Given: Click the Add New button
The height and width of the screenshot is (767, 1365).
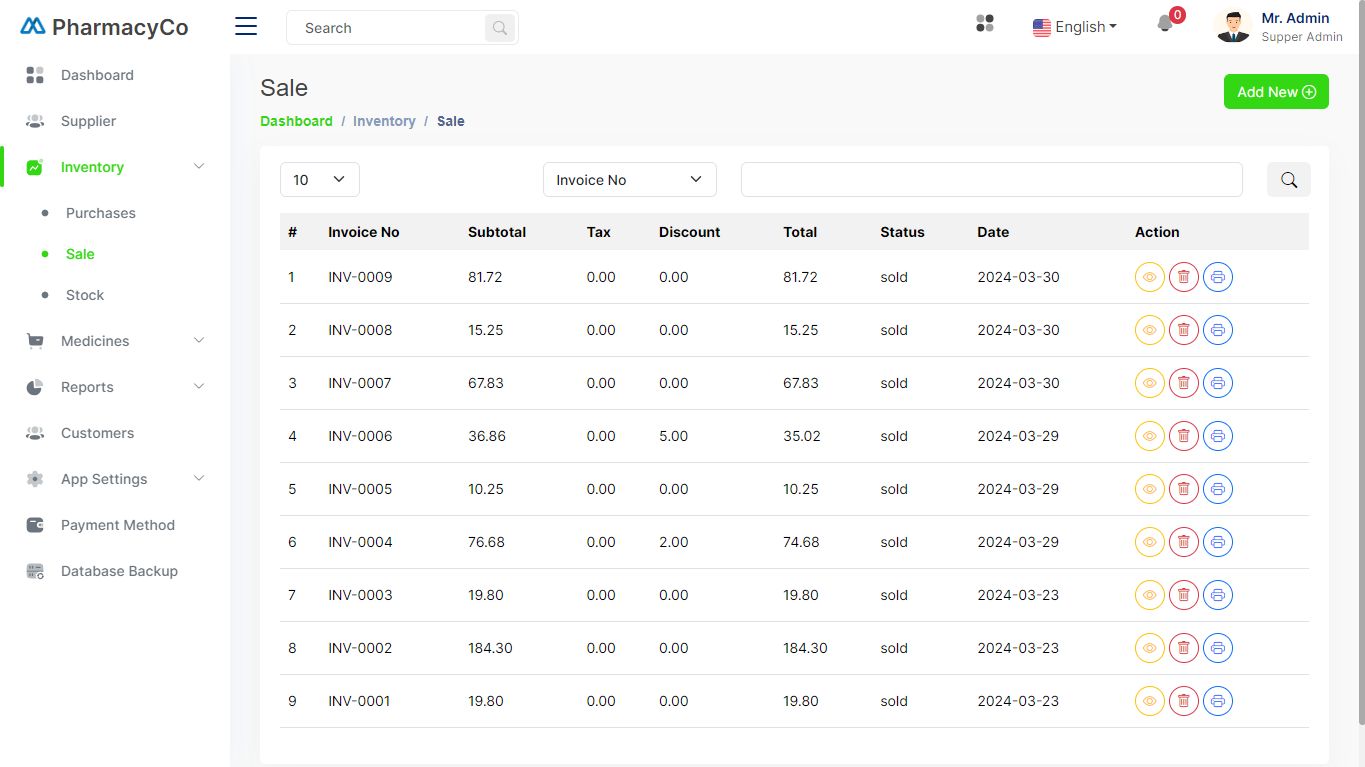Looking at the screenshot, I should click(1275, 92).
